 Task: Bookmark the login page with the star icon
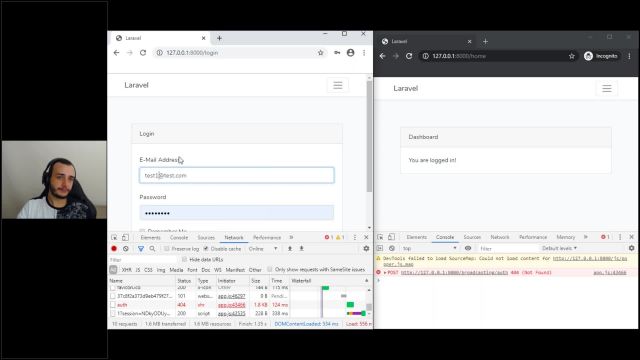[x=320, y=53]
